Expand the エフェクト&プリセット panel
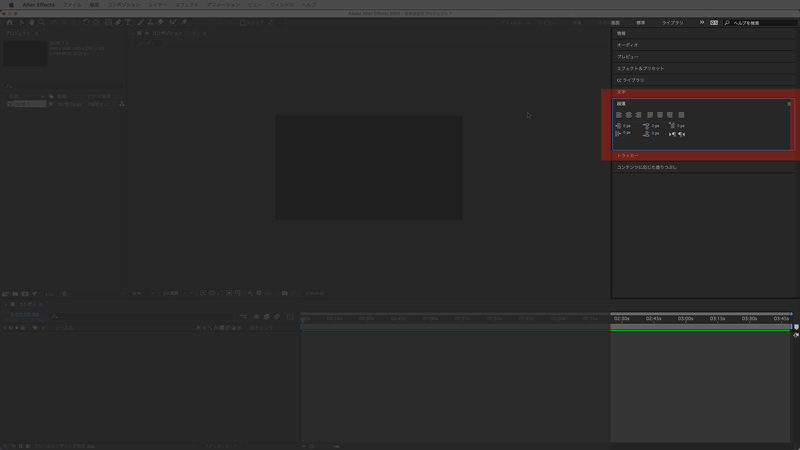The image size is (800, 450). pos(640,68)
